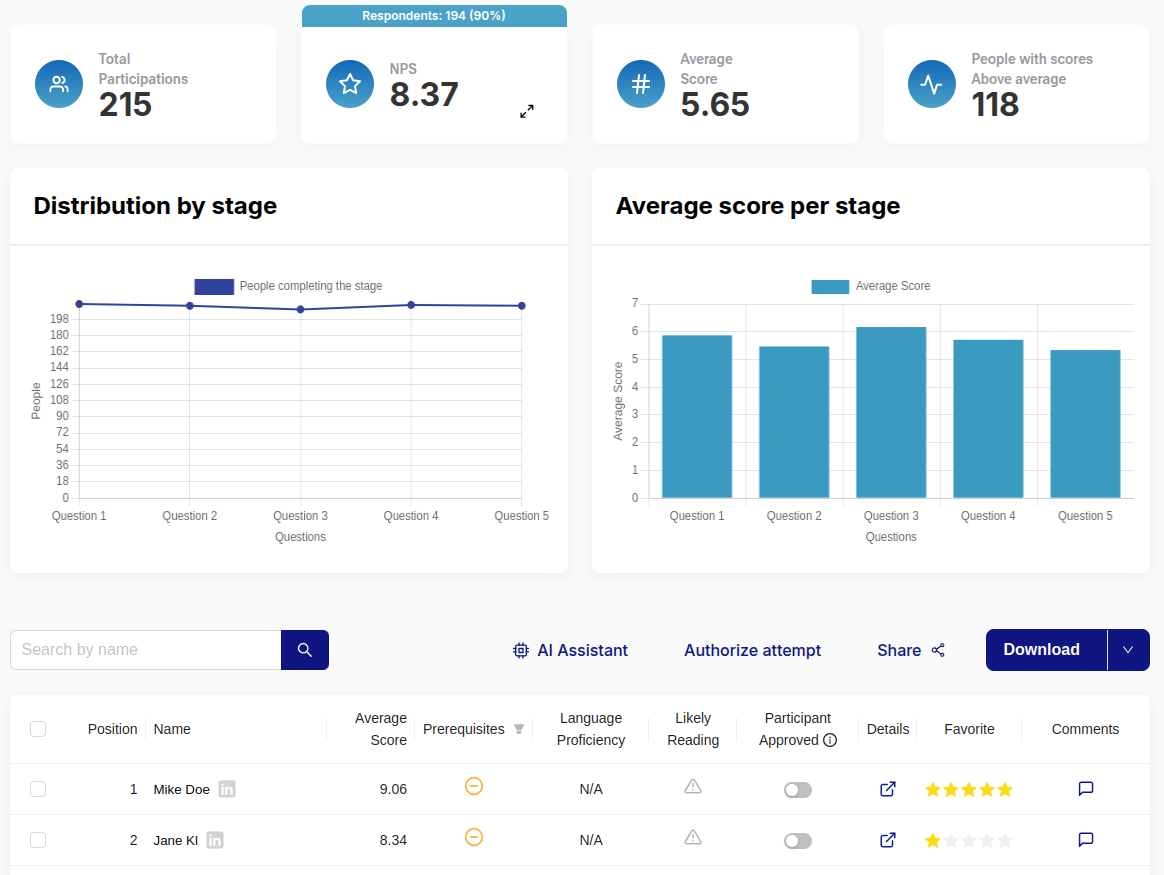The image size is (1164, 875).
Task: Click the search magnifier button
Action: [305, 650]
